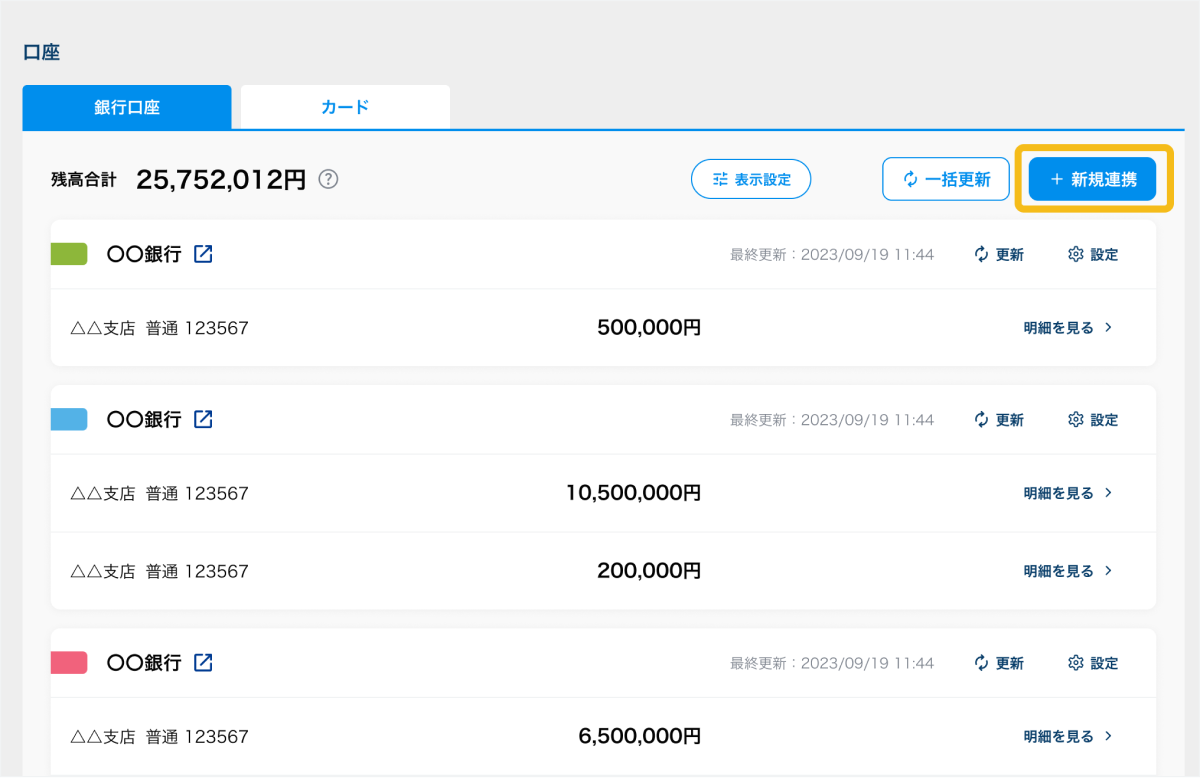Open external link icon for blue bank
Viewport: 1200px width, 778px height.
(203, 419)
